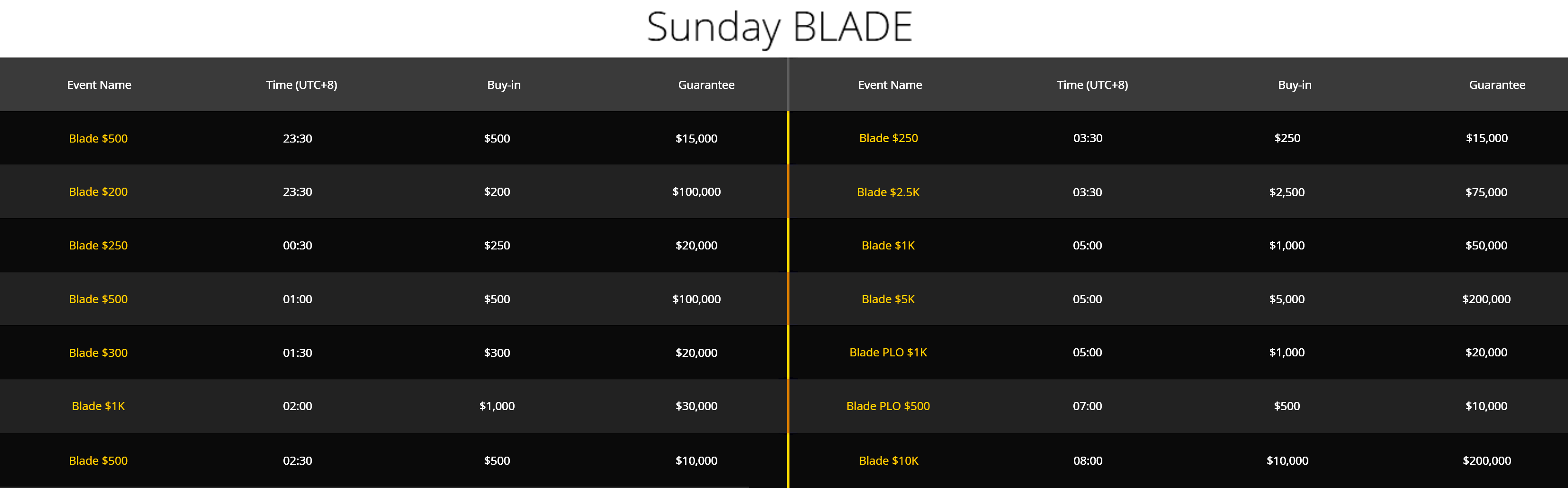Select Blade $1K event at 05:00
Image resolution: width=1568 pixels, height=488 pixels.
click(x=888, y=246)
